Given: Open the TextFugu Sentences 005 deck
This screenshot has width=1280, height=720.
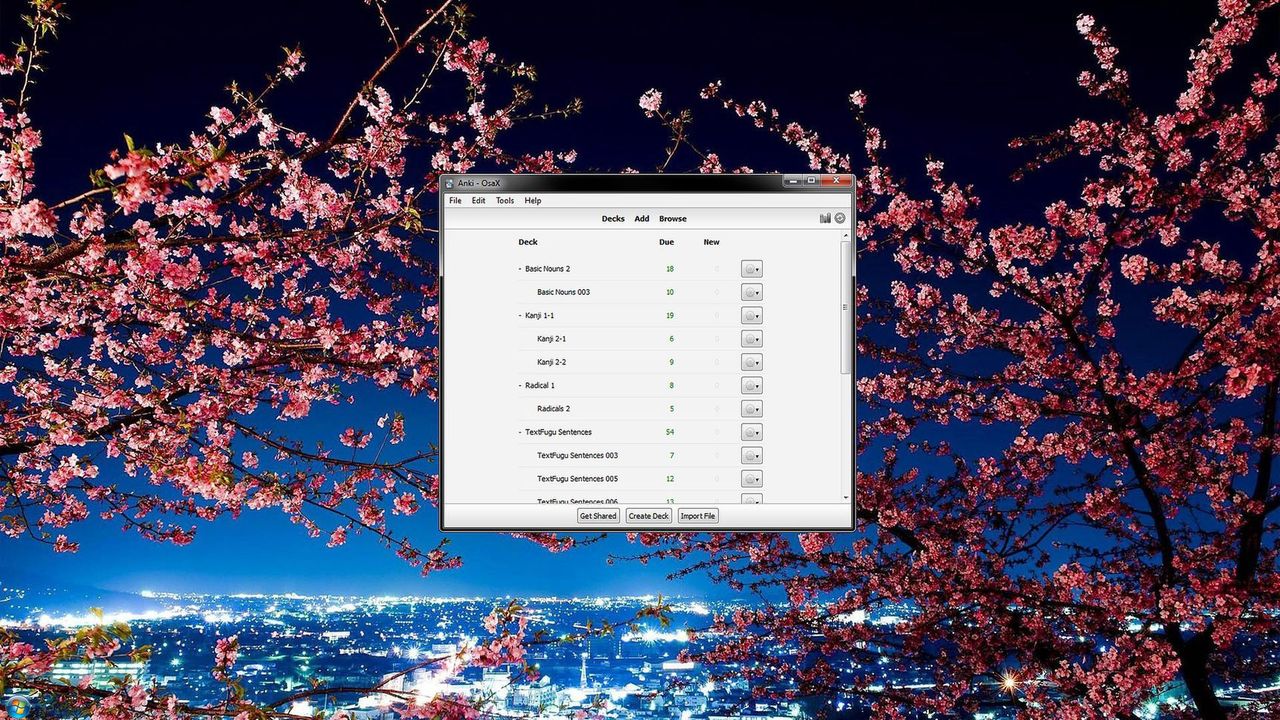Looking at the screenshot, I should [577, 479].
